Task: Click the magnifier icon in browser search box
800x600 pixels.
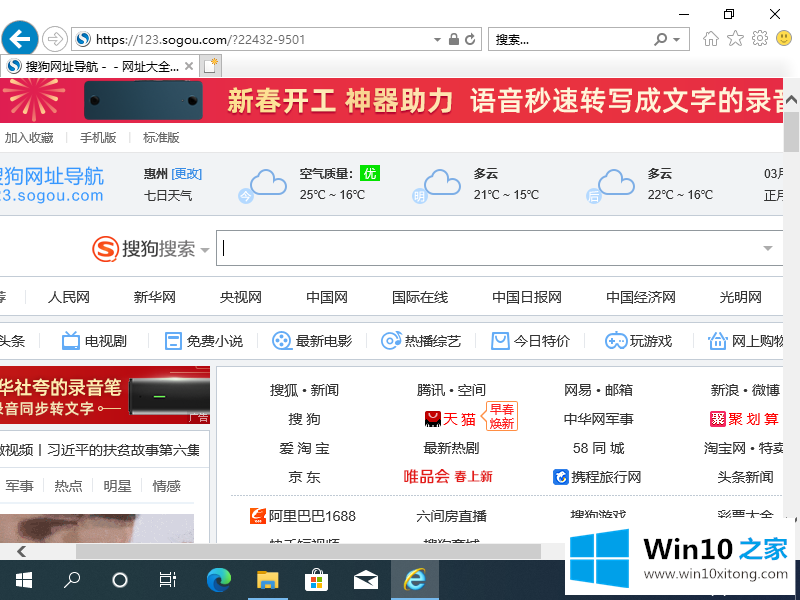Action: point(661,39)
